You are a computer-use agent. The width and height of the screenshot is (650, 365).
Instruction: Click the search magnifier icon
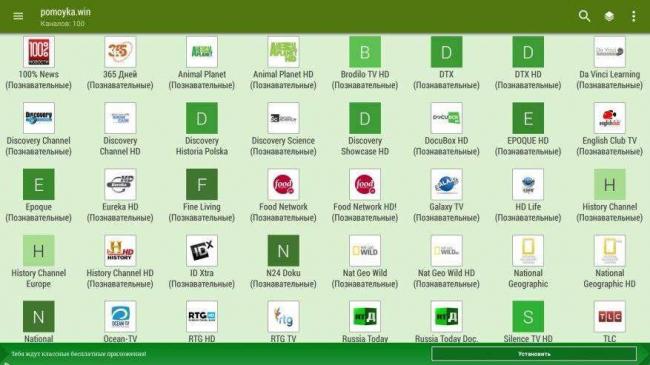point(584,16)
